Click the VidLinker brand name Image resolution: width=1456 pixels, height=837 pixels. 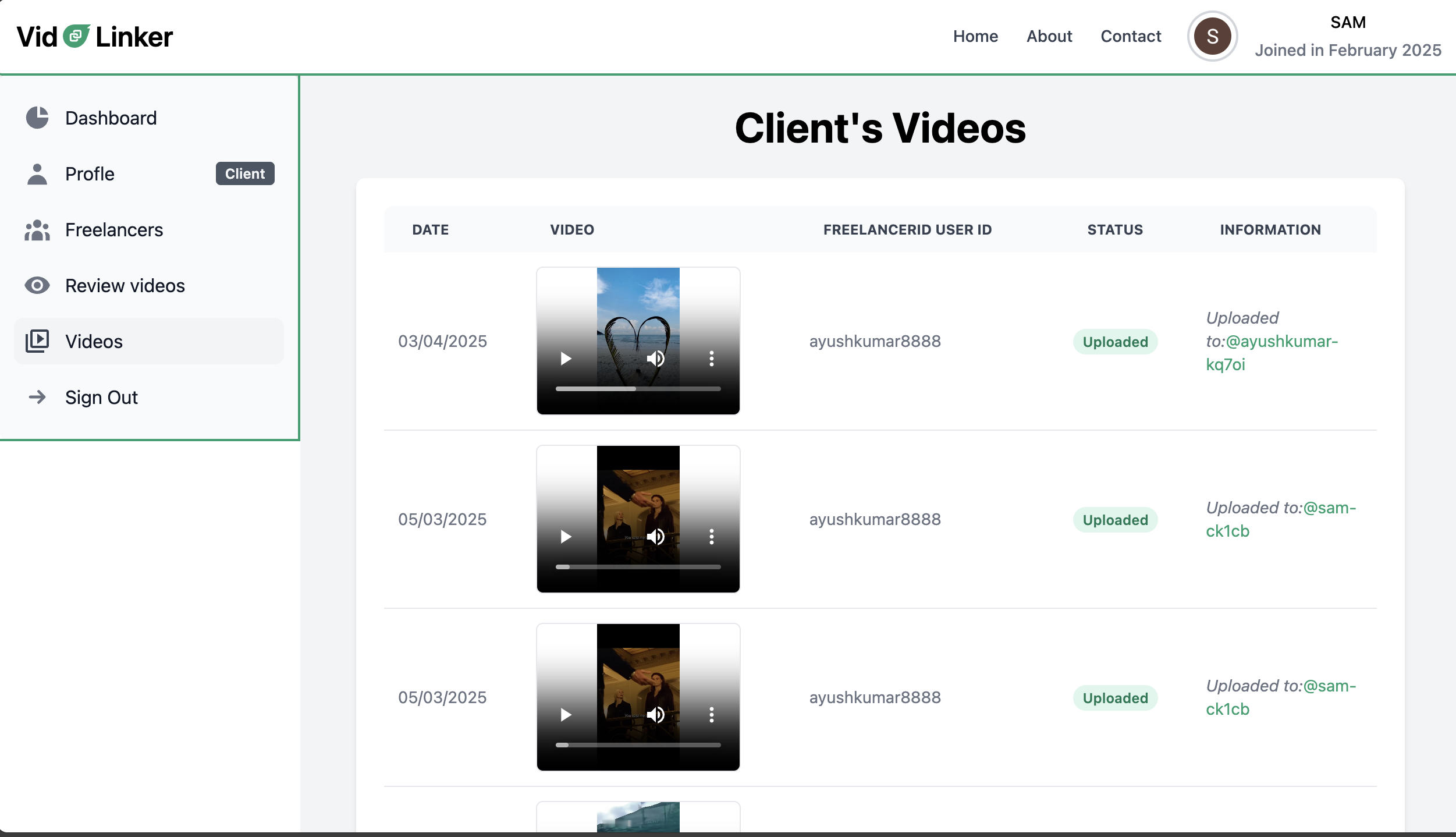pyautogui.click(x=94, y=36)
